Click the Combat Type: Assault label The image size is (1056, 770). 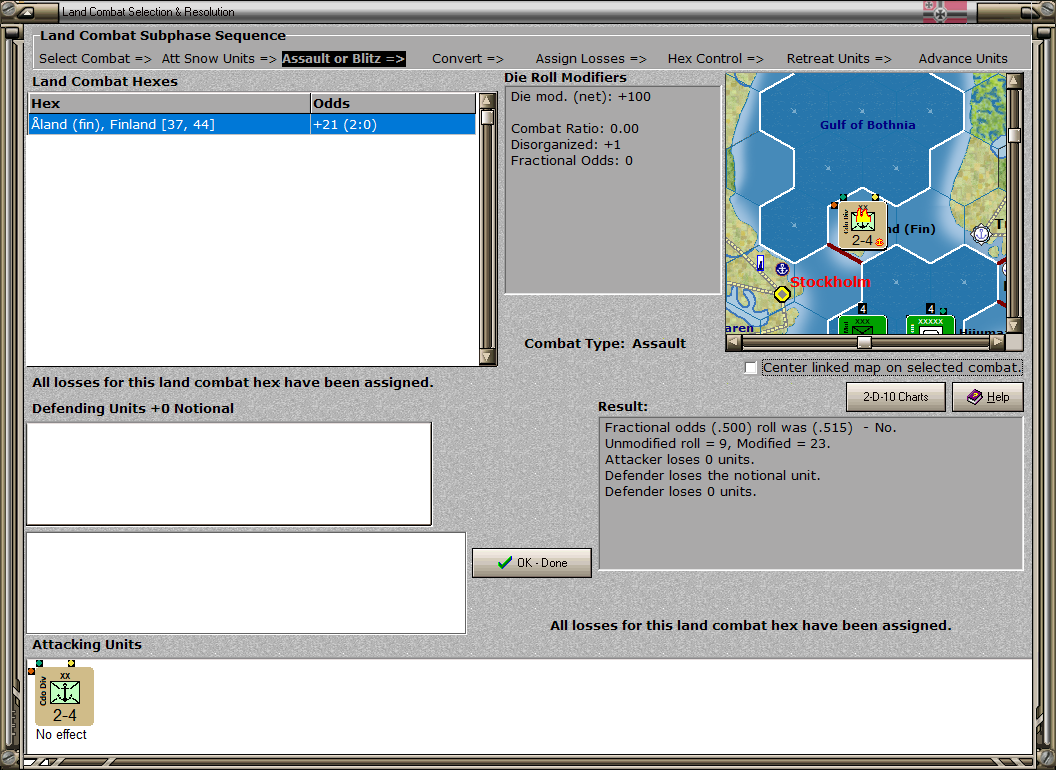(605, 344)
